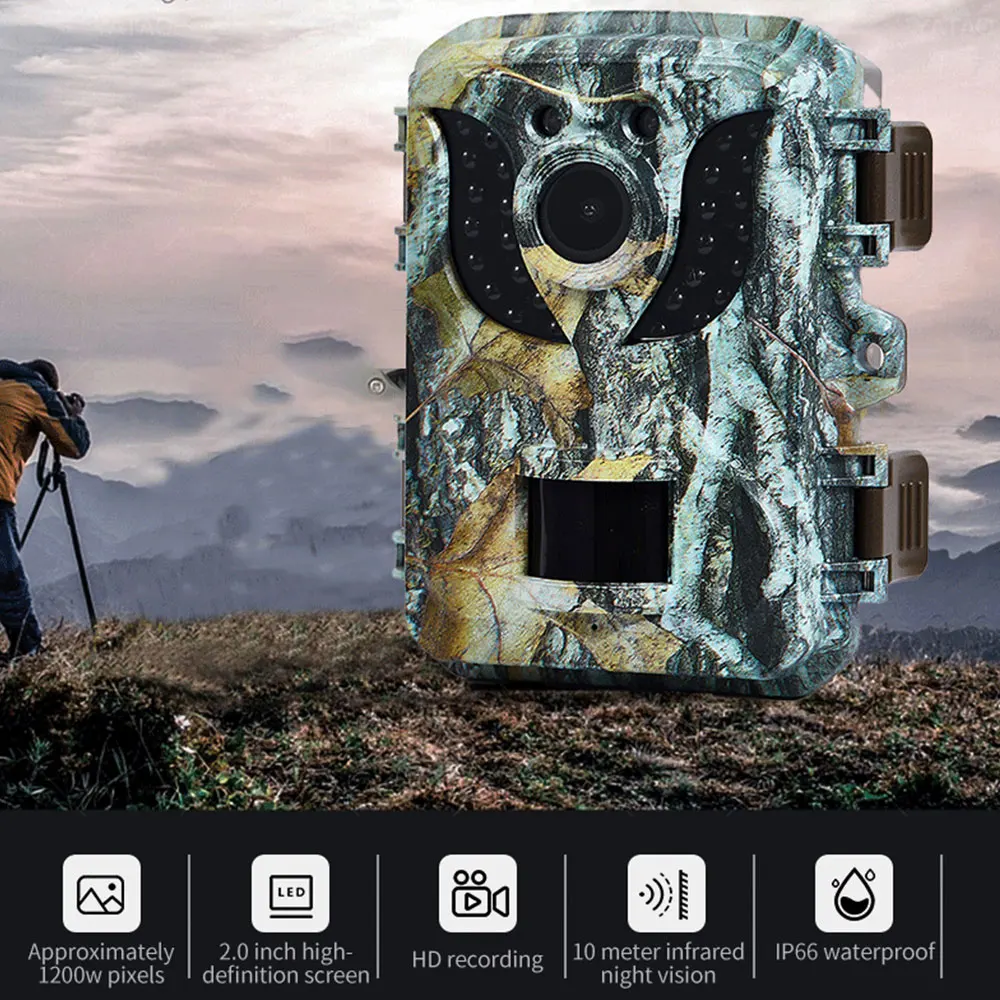The height and width of the screenshot is (1000, 1000).
Task: Select the infrared night vision icon
Action: point(666,893)
